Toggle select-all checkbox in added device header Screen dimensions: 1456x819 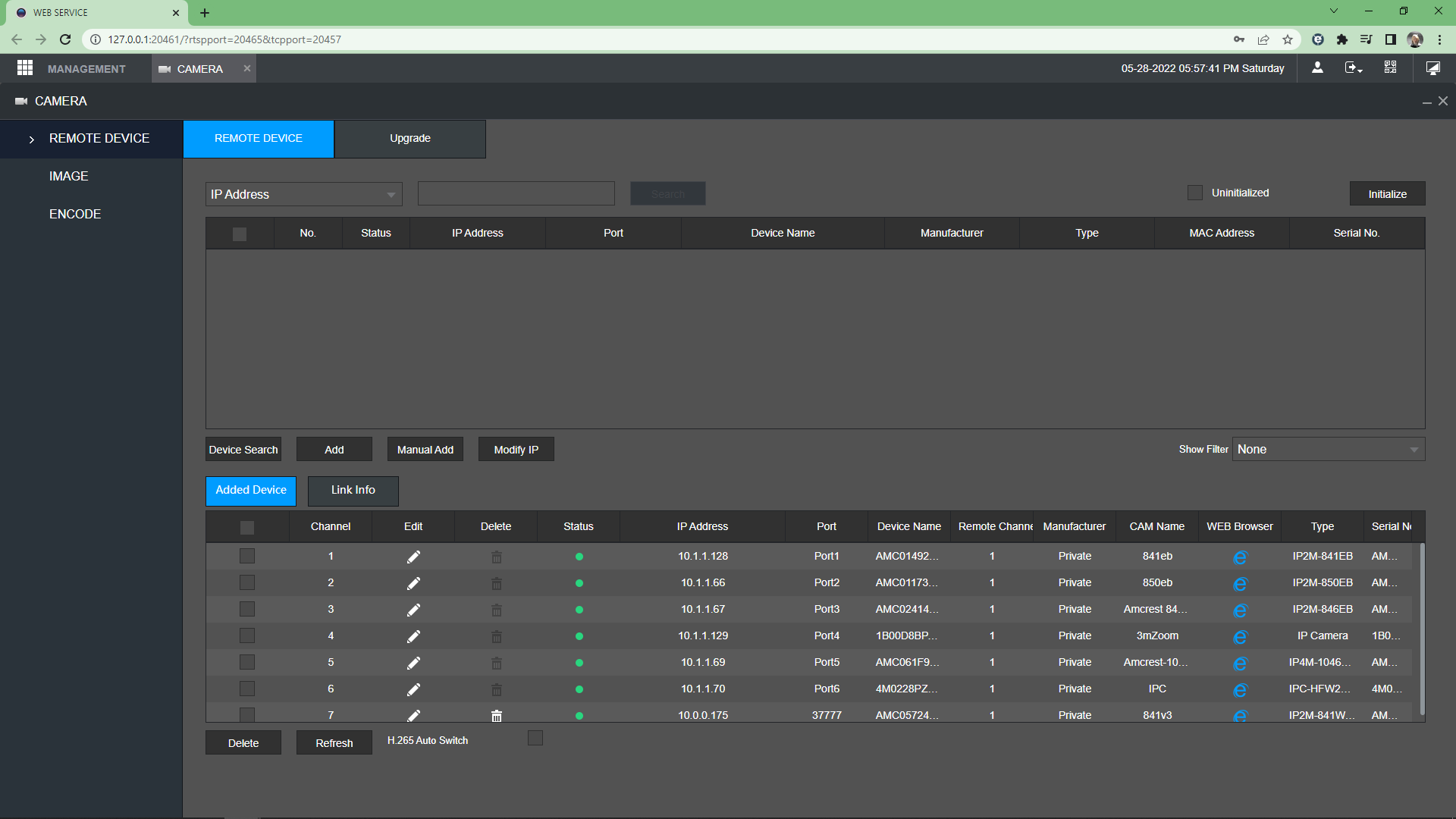click(x=247, y=527)
